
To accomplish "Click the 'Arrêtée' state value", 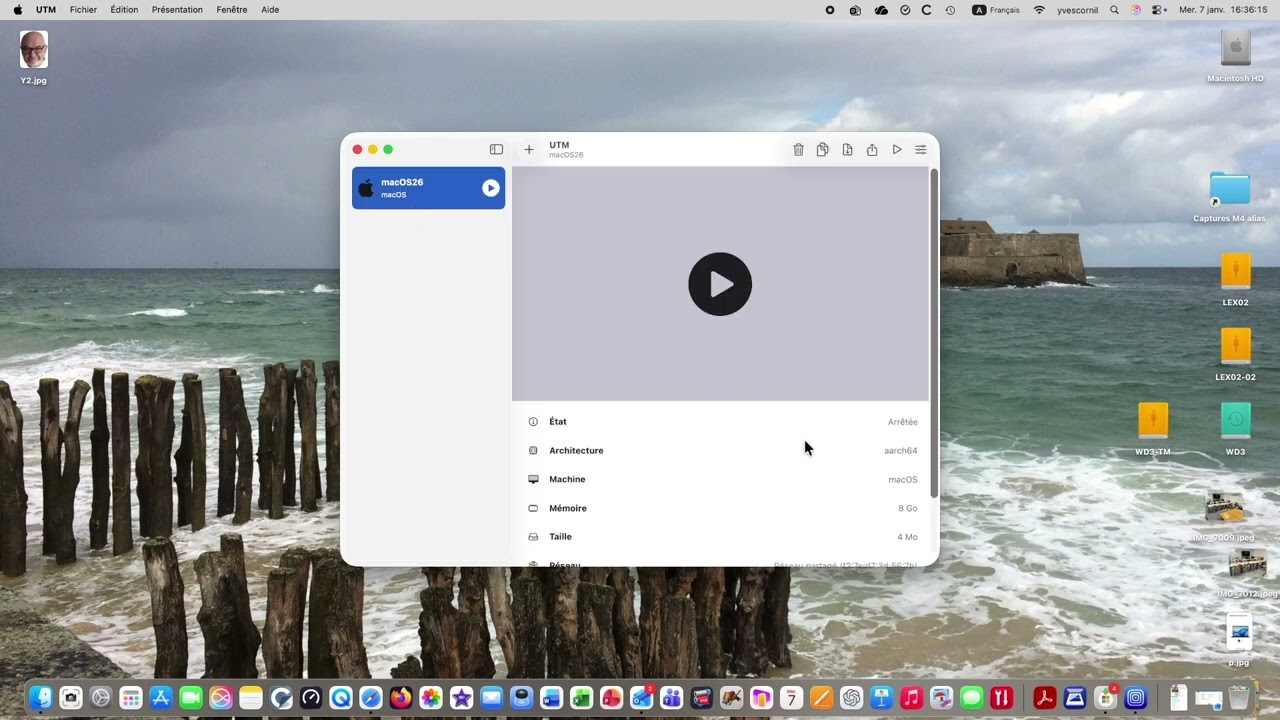I will pos(902,422).
